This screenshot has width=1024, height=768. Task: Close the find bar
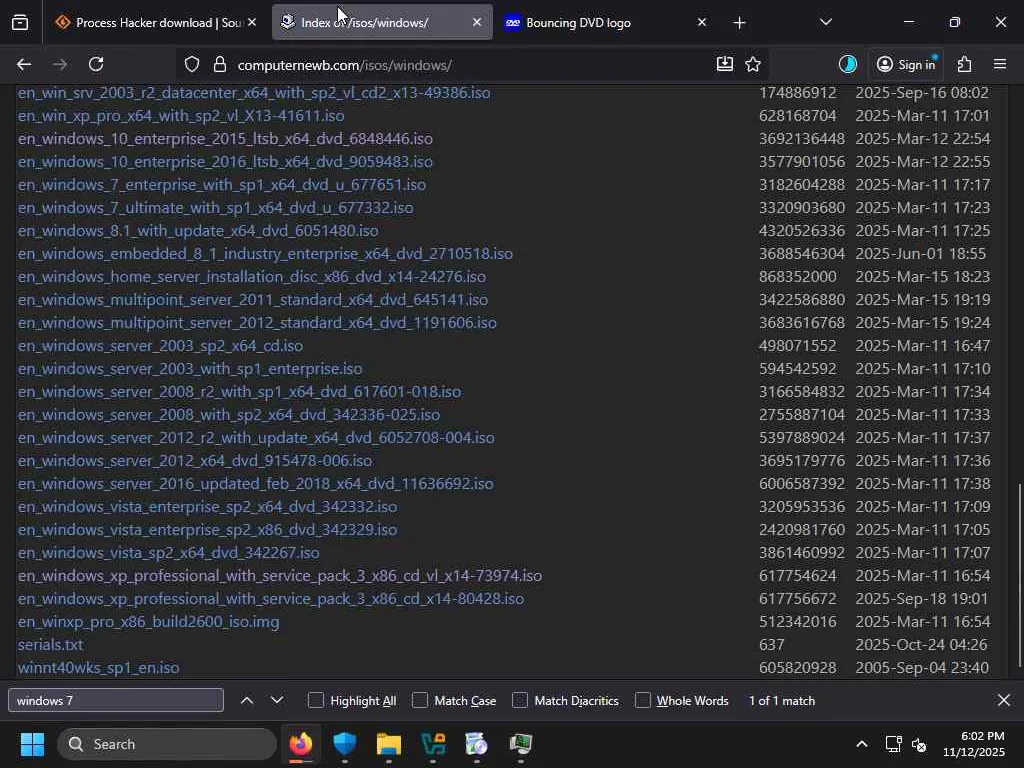[1004, 700]
